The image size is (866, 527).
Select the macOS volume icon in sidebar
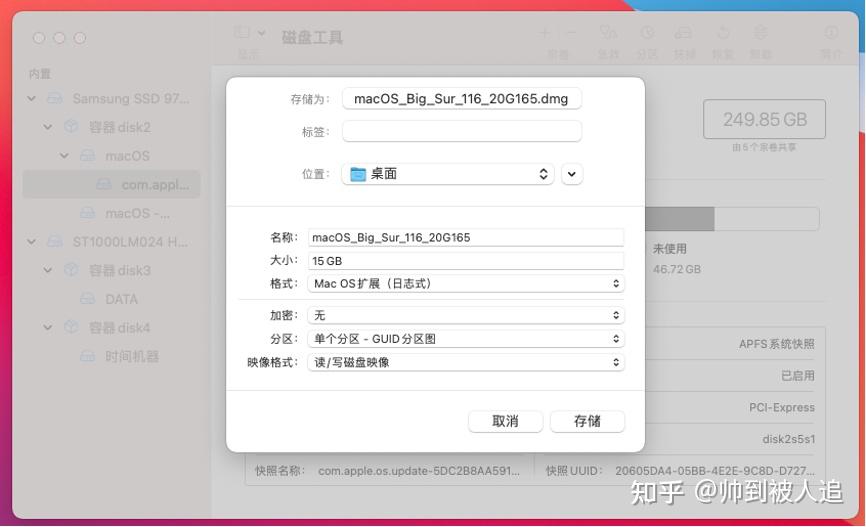(x=87, y=155)
